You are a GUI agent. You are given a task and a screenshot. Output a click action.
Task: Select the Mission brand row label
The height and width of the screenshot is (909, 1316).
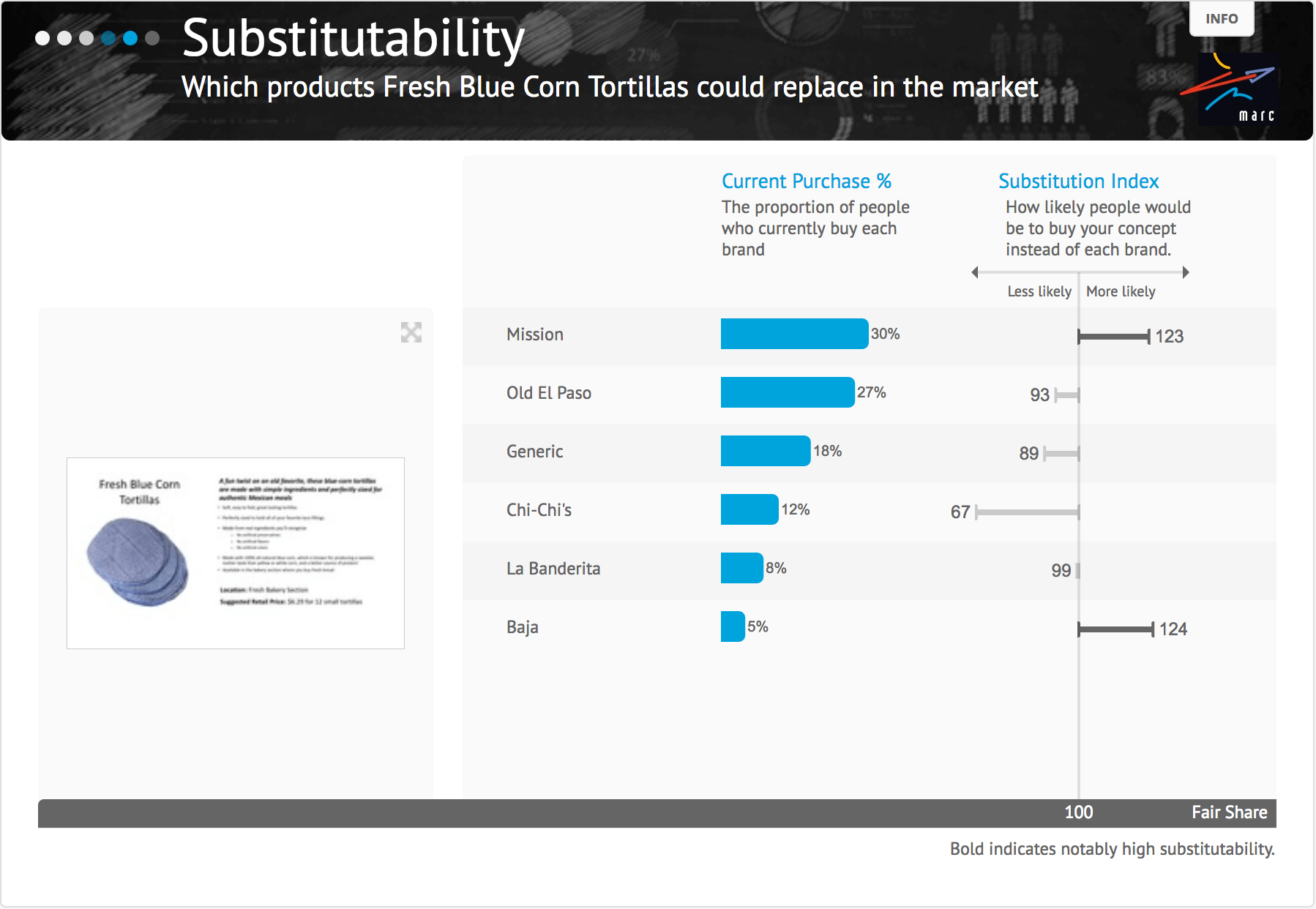pyautogui.click(x=535, y=334)
